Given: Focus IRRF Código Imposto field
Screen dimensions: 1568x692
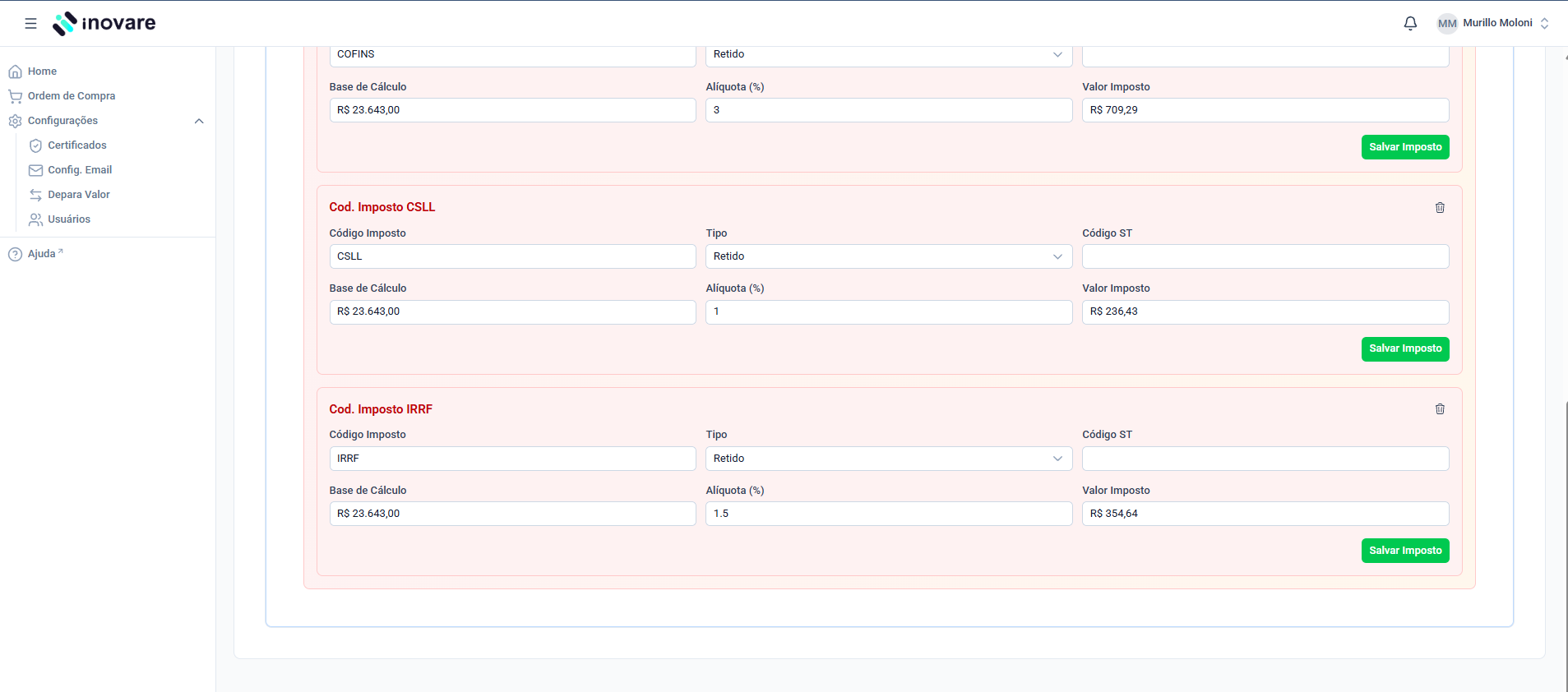Looking at the screenshot, I should [x=512, y=459].
